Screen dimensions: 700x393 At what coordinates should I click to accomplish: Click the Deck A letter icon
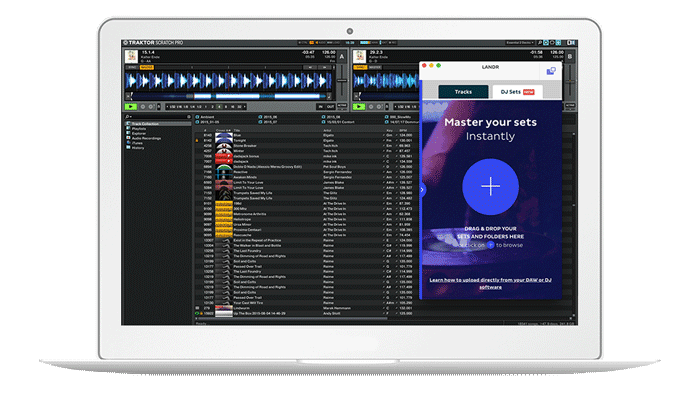click(x=342, y=57)
